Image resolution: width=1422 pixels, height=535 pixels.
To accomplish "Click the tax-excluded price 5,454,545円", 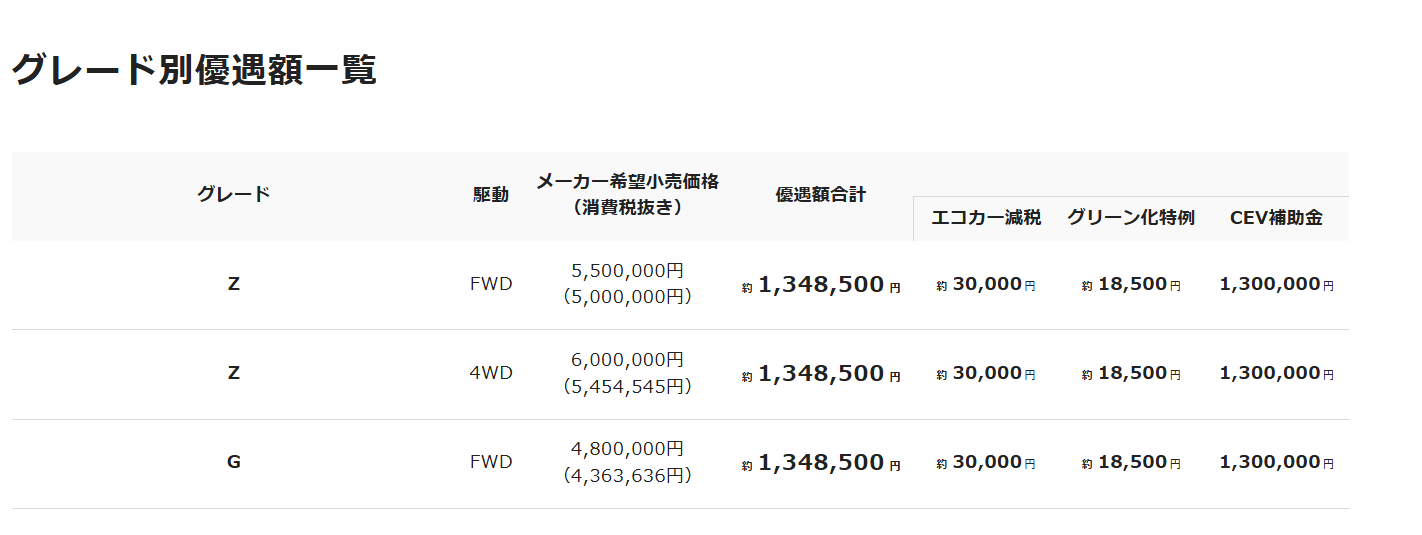I will pos(627,386).
